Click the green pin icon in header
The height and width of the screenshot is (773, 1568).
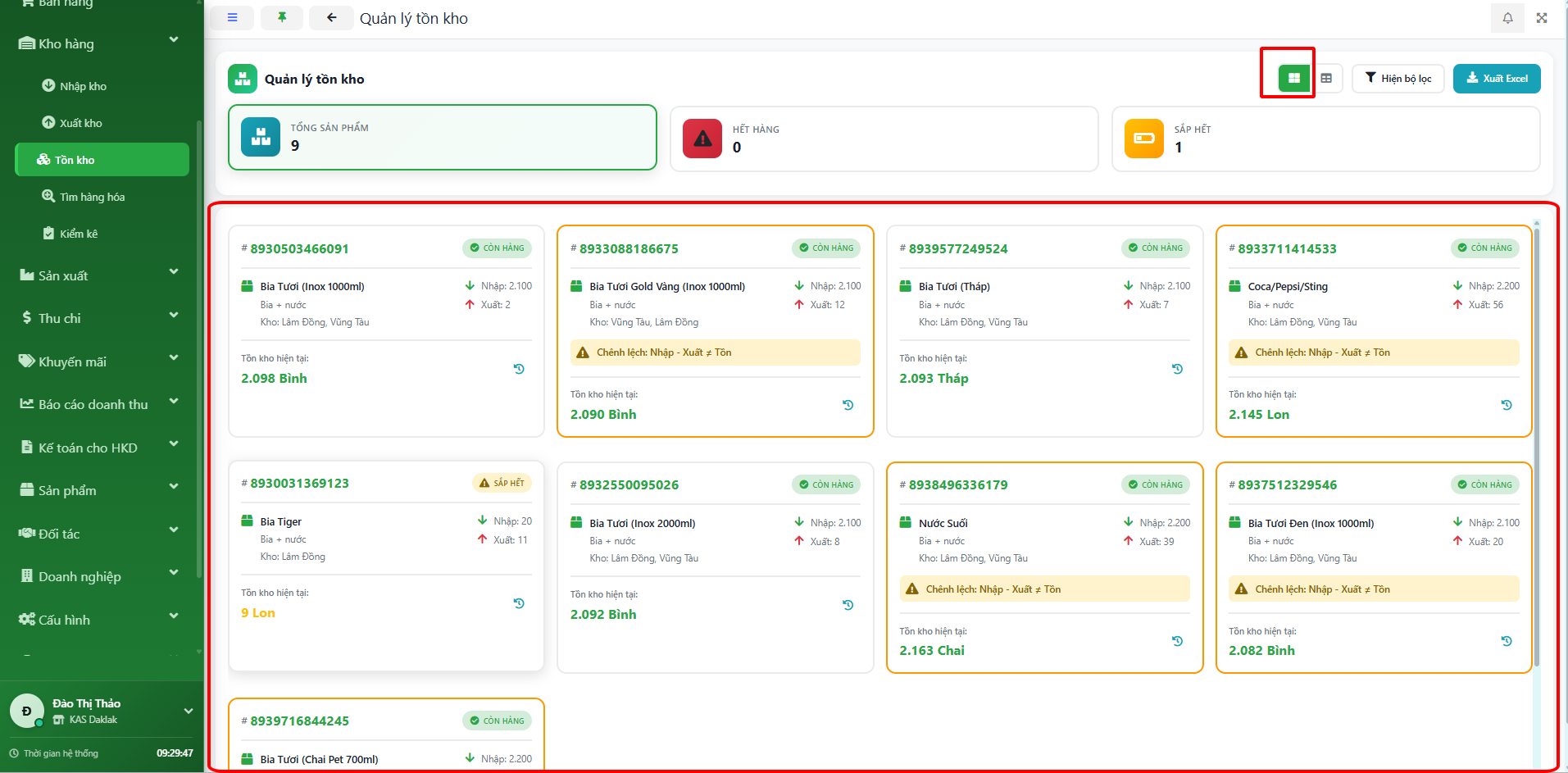click(x=282, y=18)
